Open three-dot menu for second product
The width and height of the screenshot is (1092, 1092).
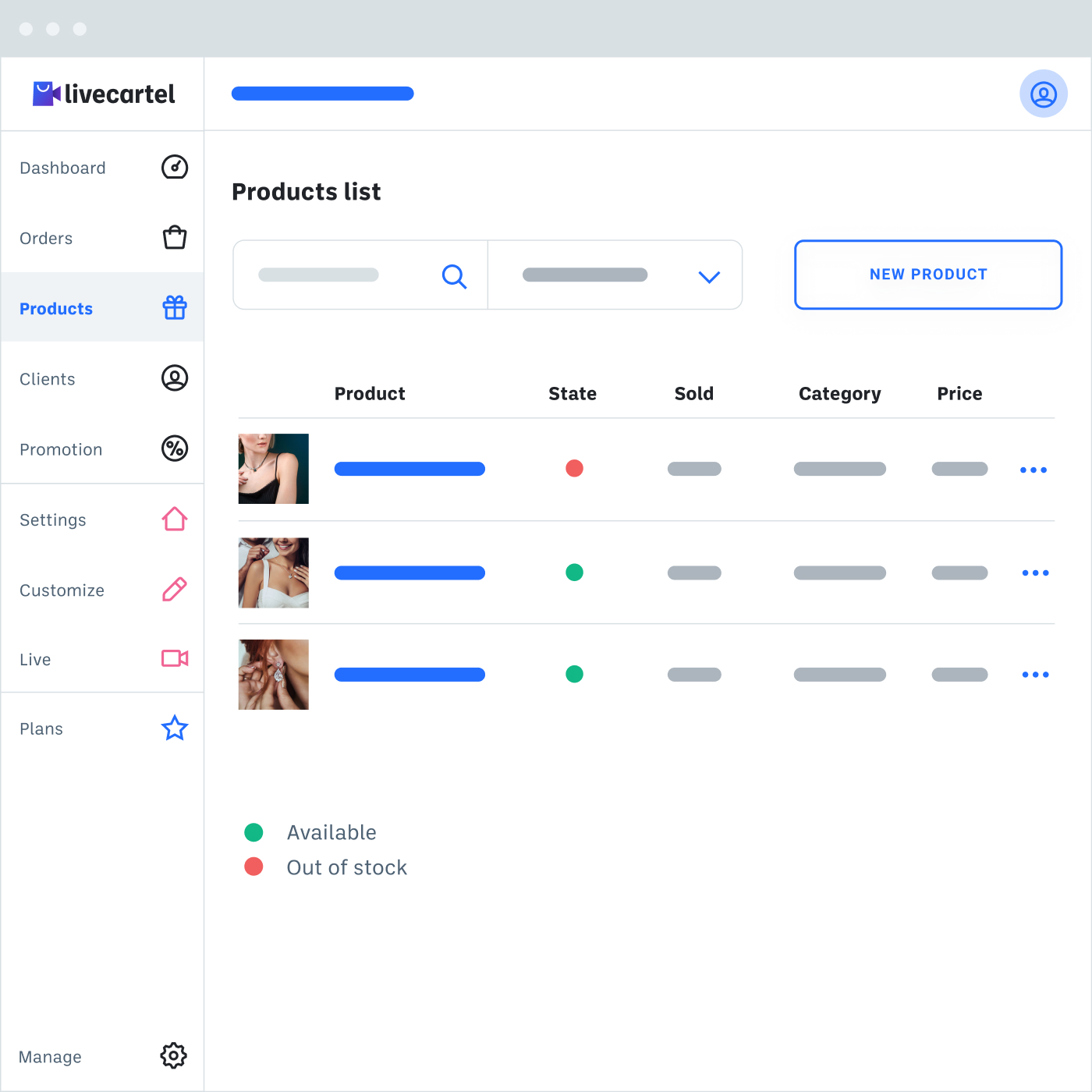coord(1035,573)
